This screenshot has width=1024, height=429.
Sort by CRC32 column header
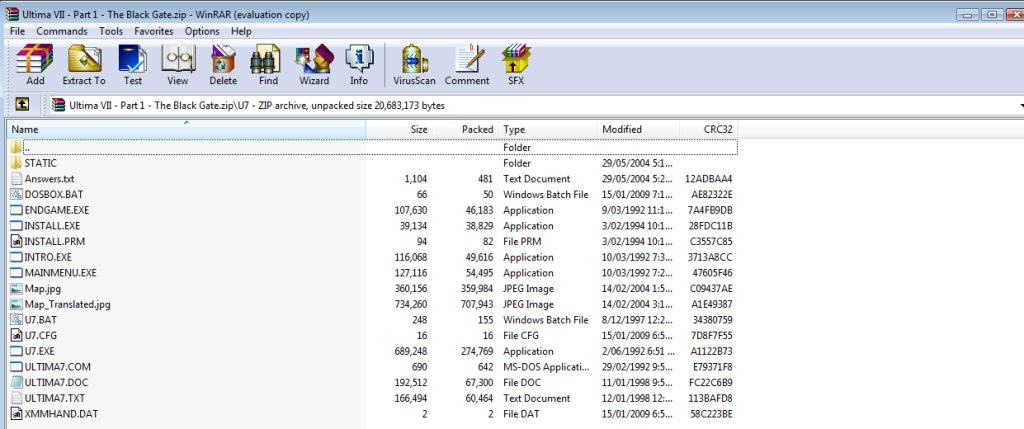709,129
